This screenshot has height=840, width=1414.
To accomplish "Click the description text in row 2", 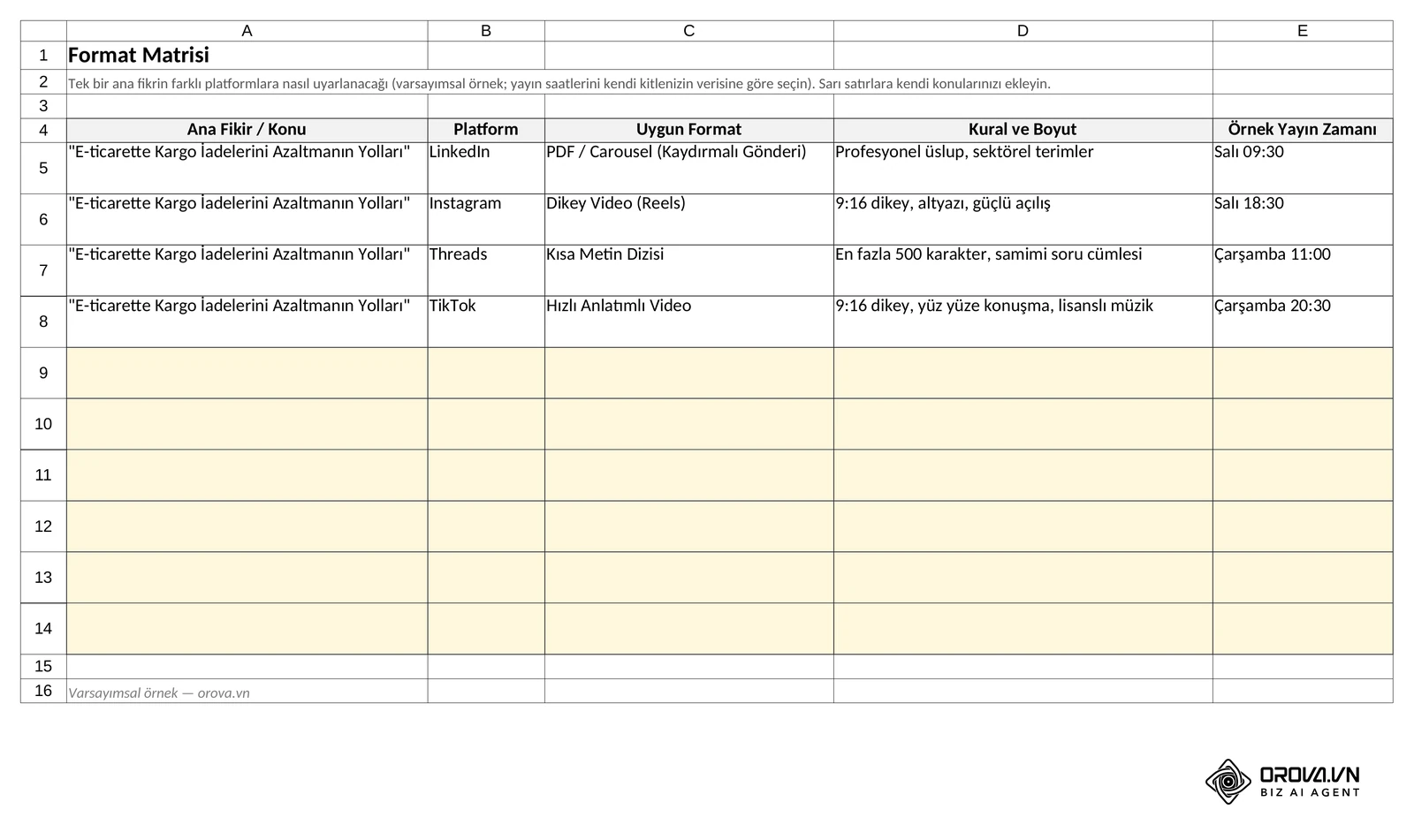I will point(559,84).
